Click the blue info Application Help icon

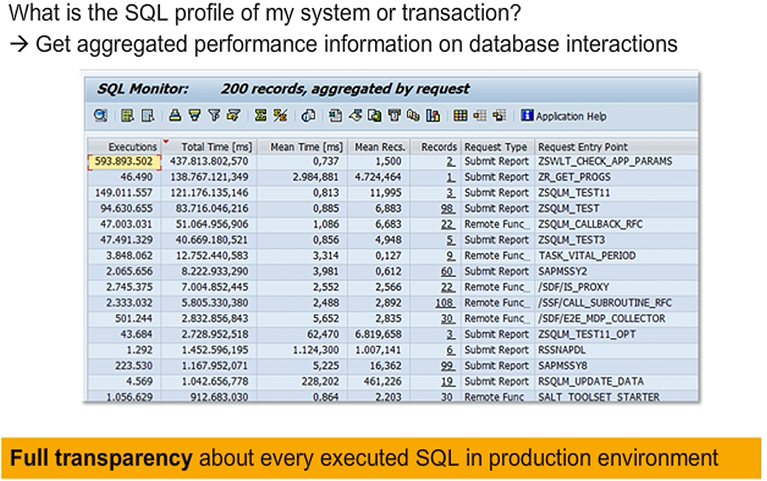click(527, 116)
